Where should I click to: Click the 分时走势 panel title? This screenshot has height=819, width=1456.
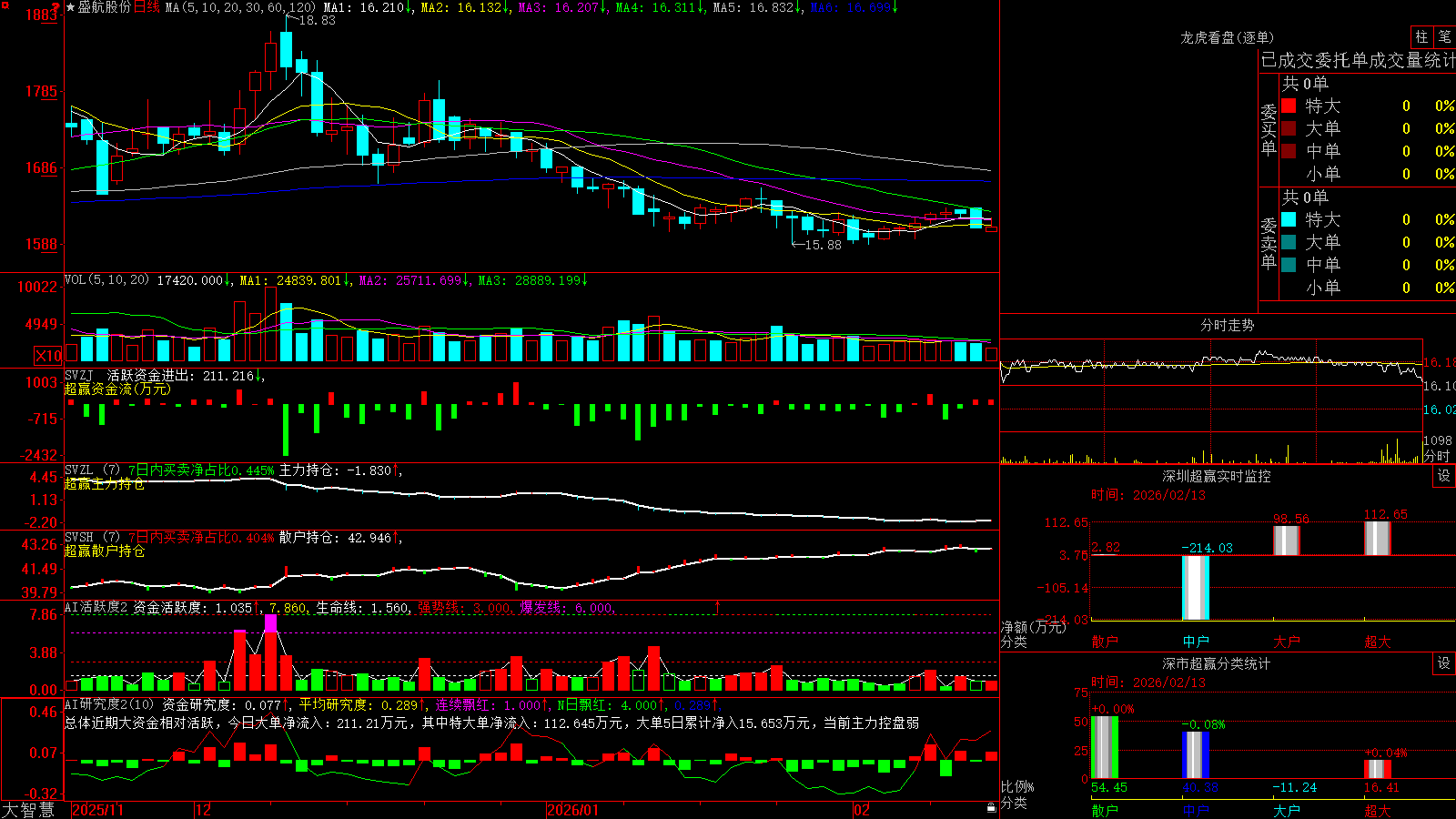click(1227, 325)
